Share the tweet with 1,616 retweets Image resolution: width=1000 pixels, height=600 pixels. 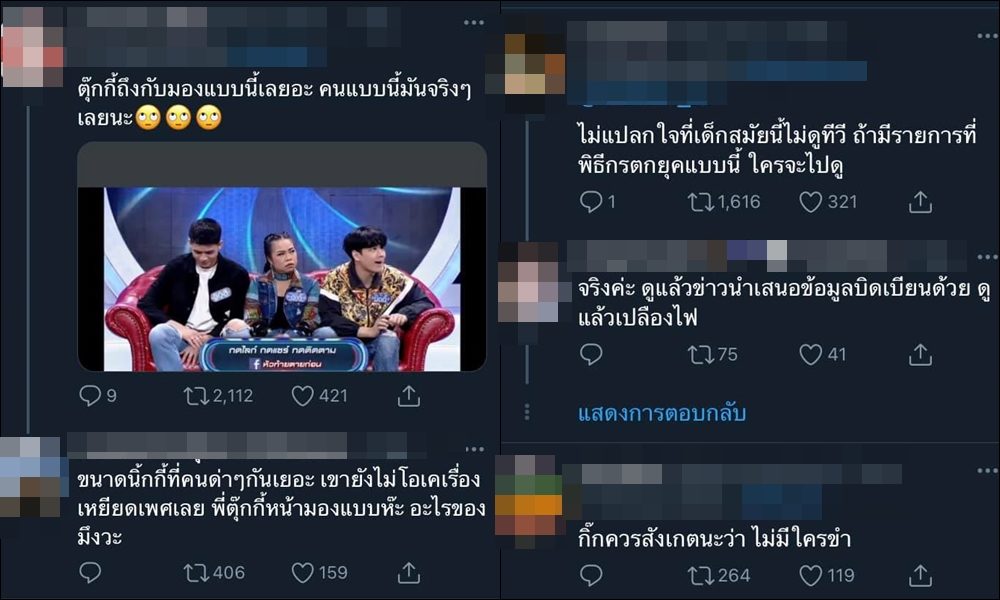pyautogui.click(x=920, y=202)
